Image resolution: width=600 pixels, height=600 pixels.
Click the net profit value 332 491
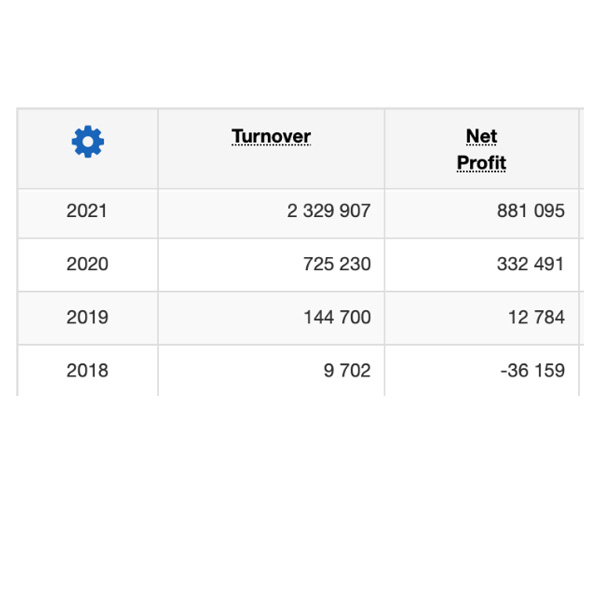coord(530,264)
